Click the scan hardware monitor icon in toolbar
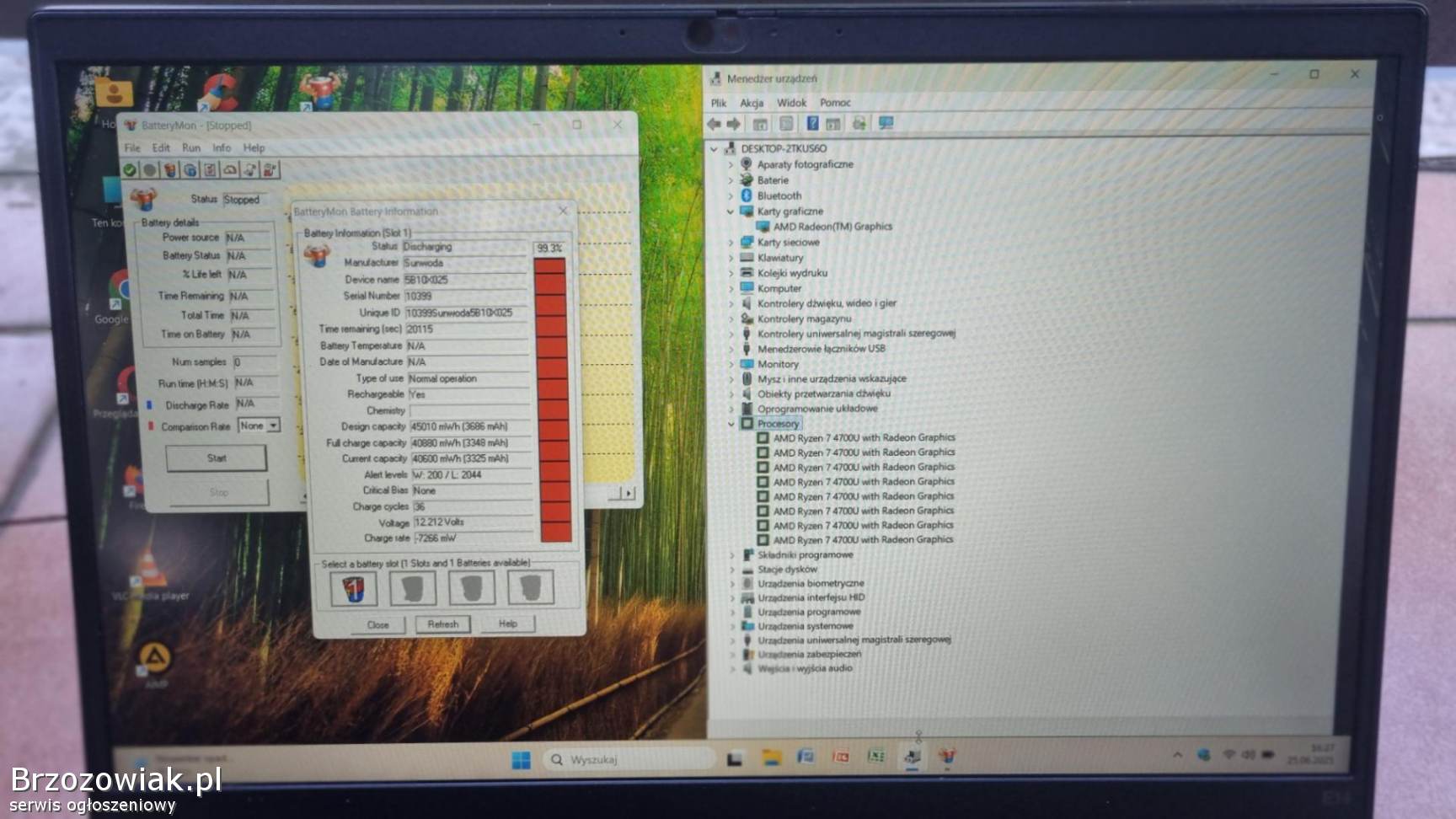The width and height of the screenshot is (1456, 819). click(x=886, y=124)
